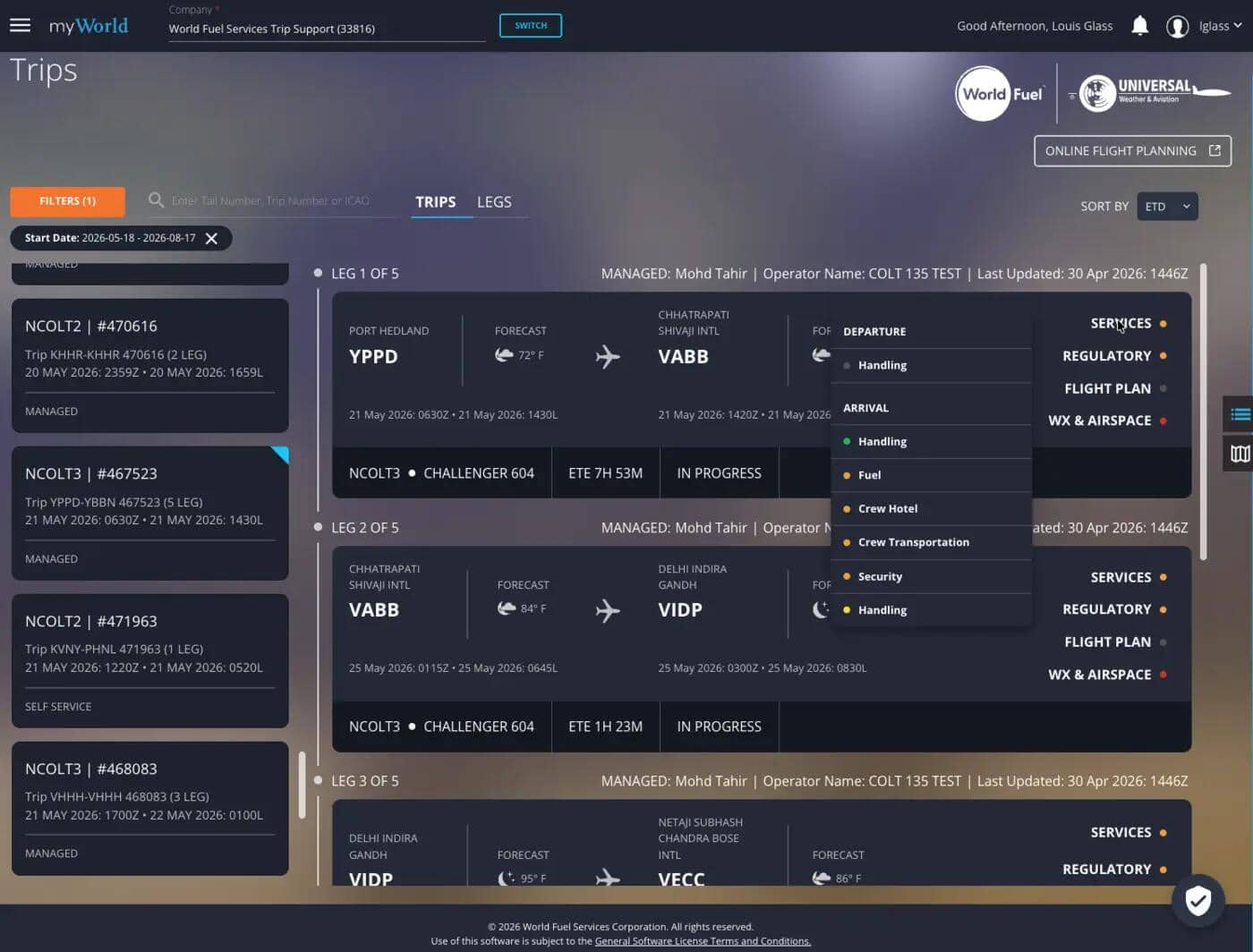Click the search magnifier icon

[x=156, y=200]
